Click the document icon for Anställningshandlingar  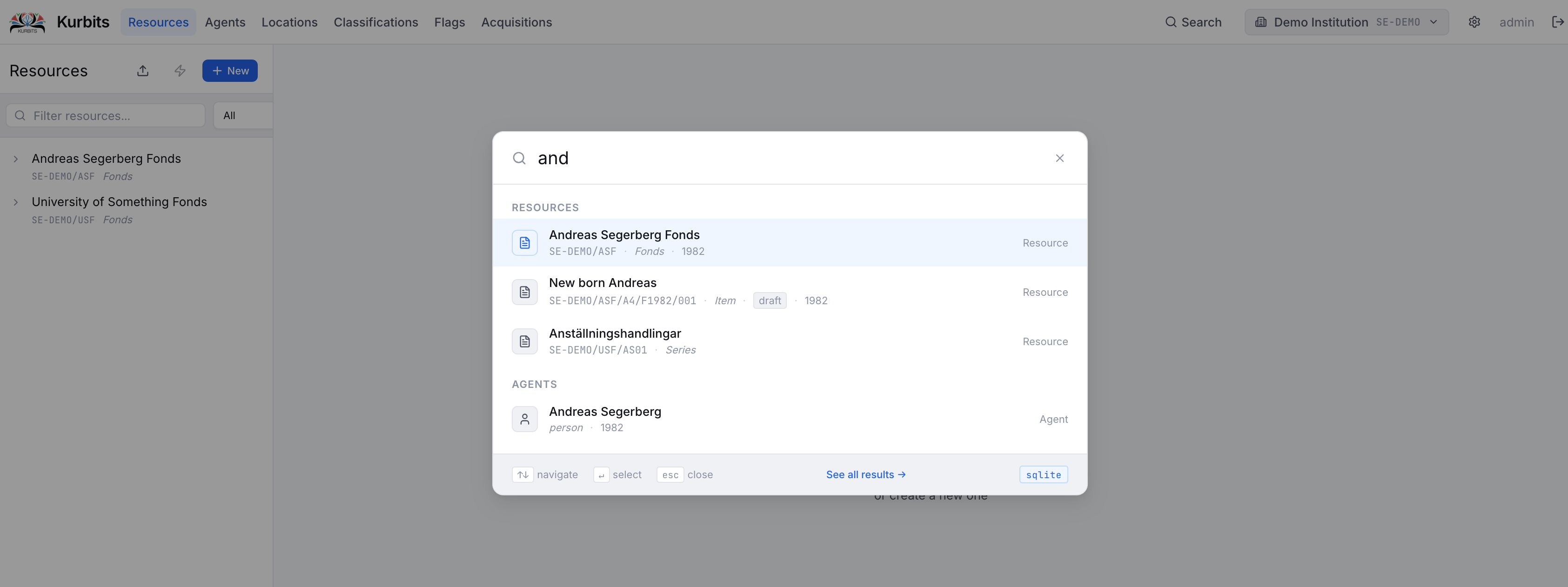[525, 341]
